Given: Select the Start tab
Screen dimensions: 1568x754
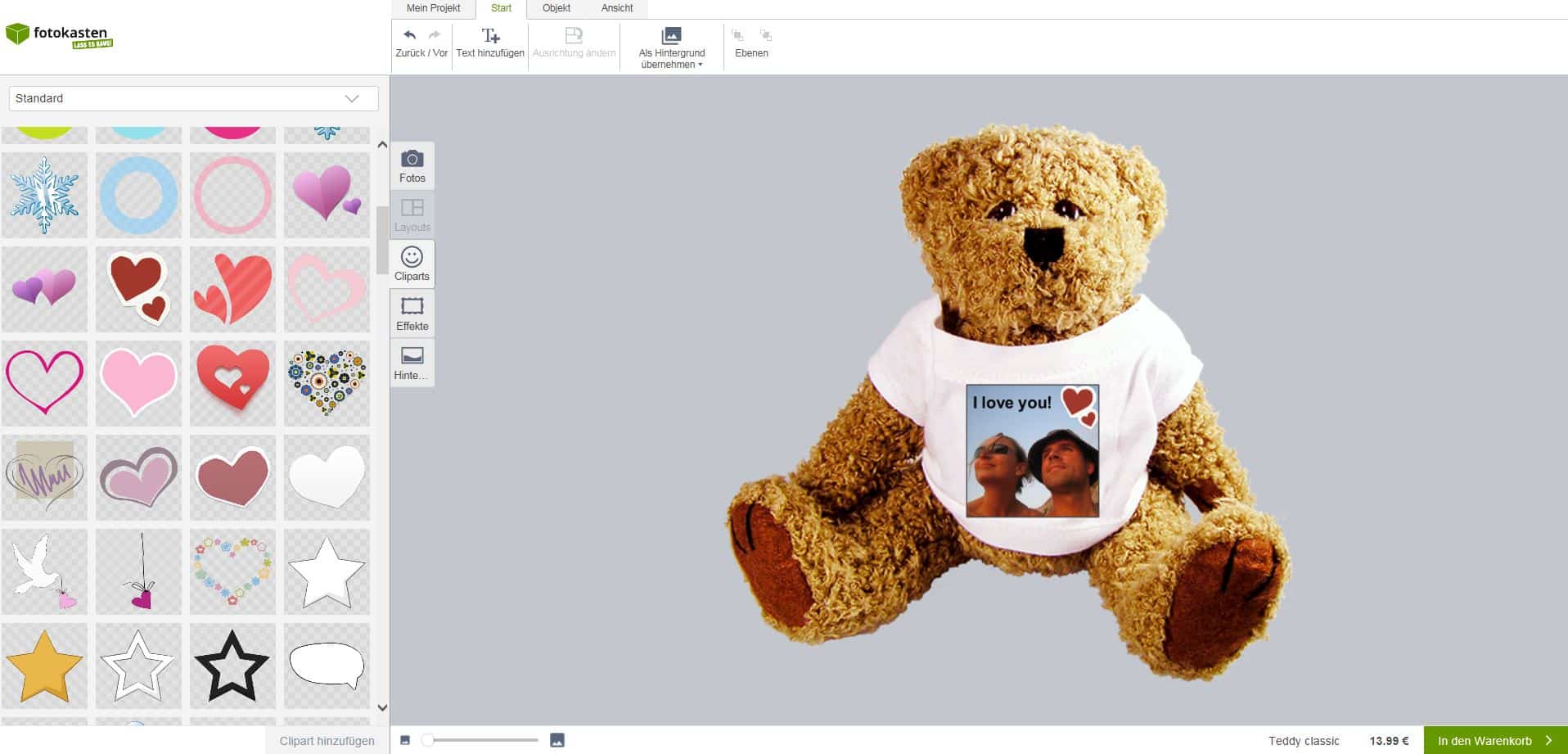Looking at the screenshot, I should pyautogui.click(x=501, y=8).
